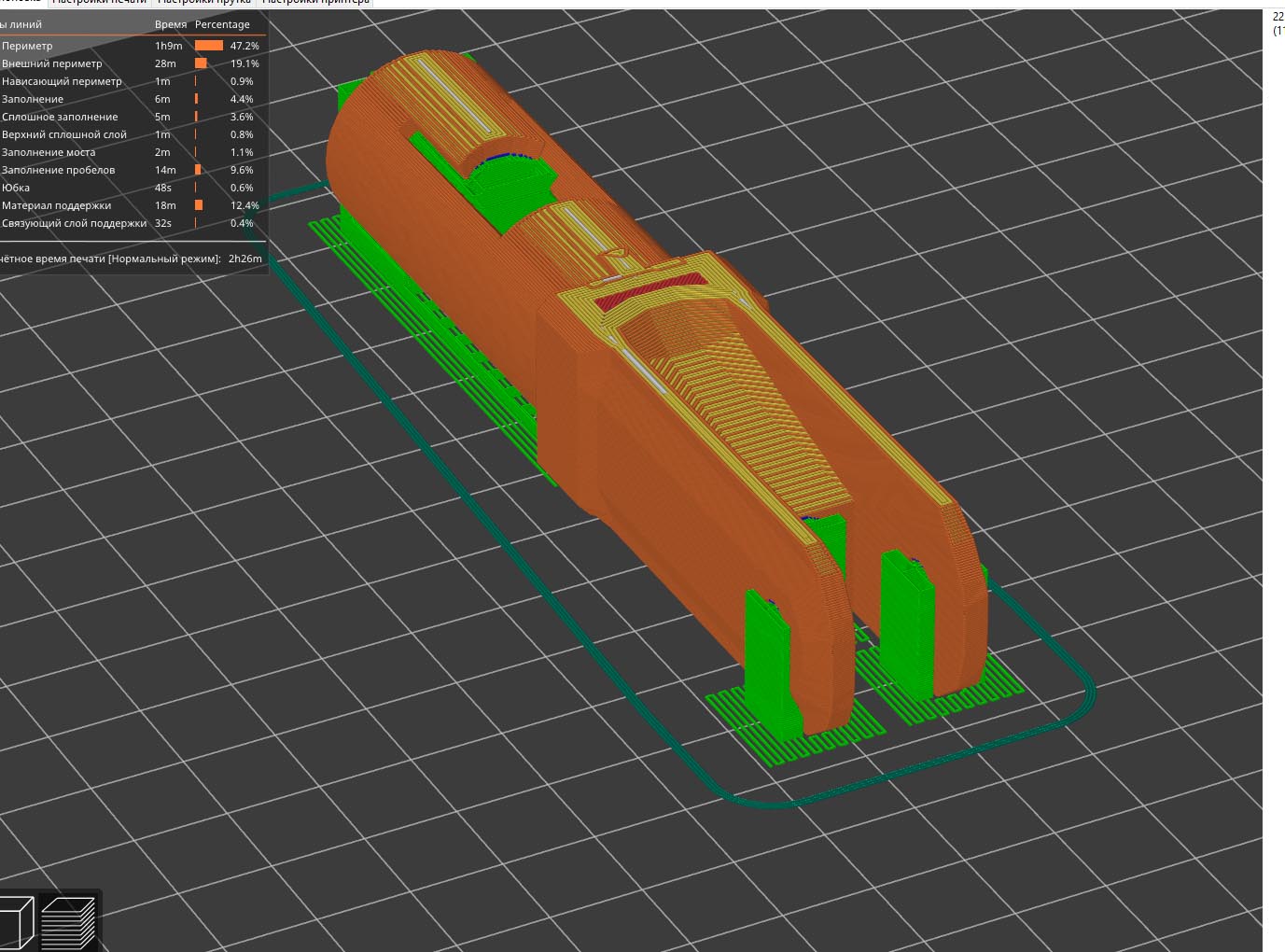
Task: Toggle the Сплошное заполнение legend row
Action: click(x=133, y=117)
